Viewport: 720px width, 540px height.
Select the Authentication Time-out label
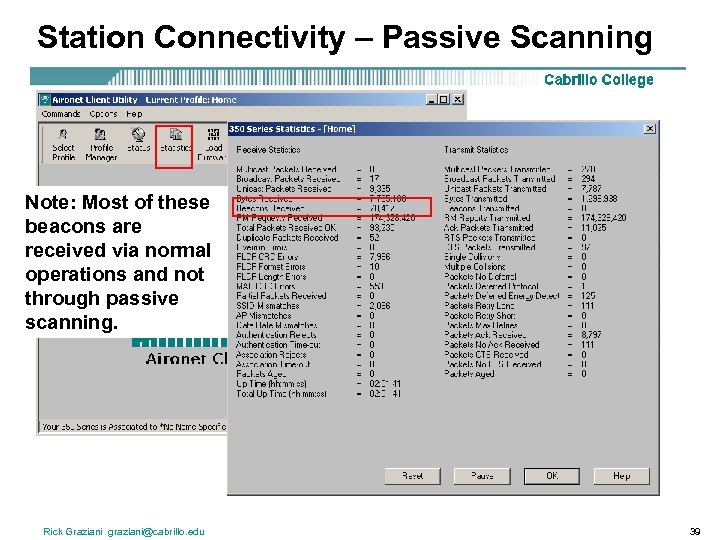tap(278, 345)
